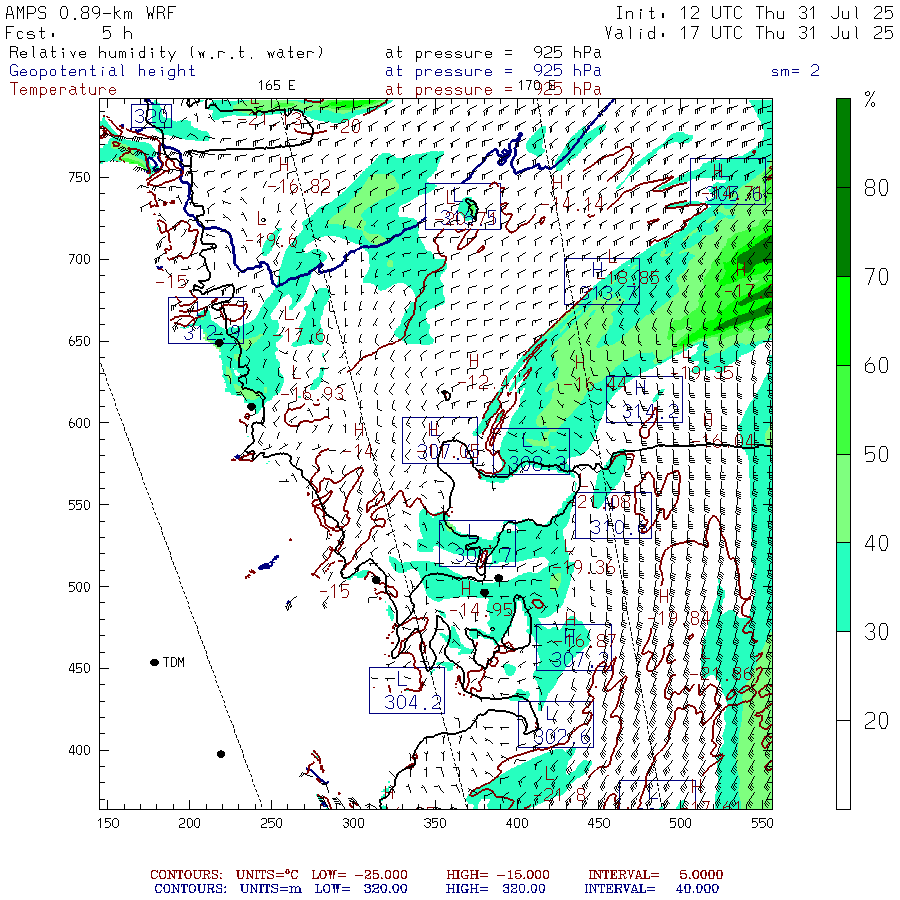Select the 'Fcst: 5 h' forecast hour text
This screenshot has width=900, height=900.
[69, 33]
